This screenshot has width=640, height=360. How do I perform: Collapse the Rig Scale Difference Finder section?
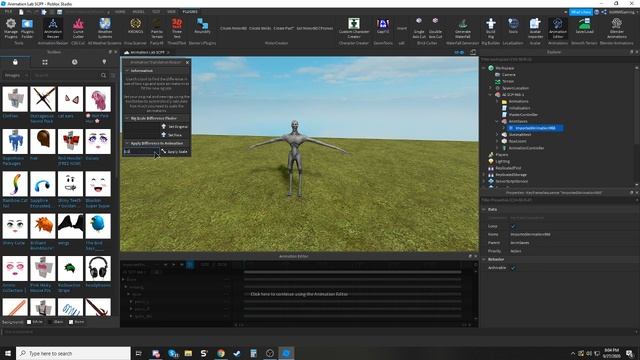(x=127, y=118)
